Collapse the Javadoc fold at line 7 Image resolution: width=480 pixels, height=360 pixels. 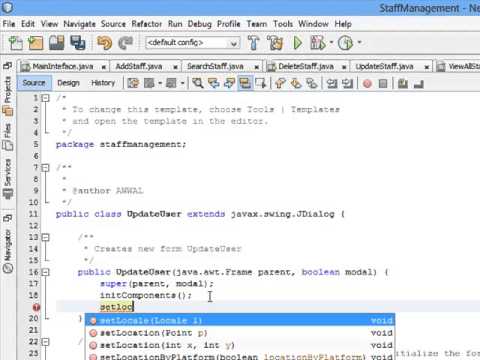pyautogui.click(x=46, y=168)
